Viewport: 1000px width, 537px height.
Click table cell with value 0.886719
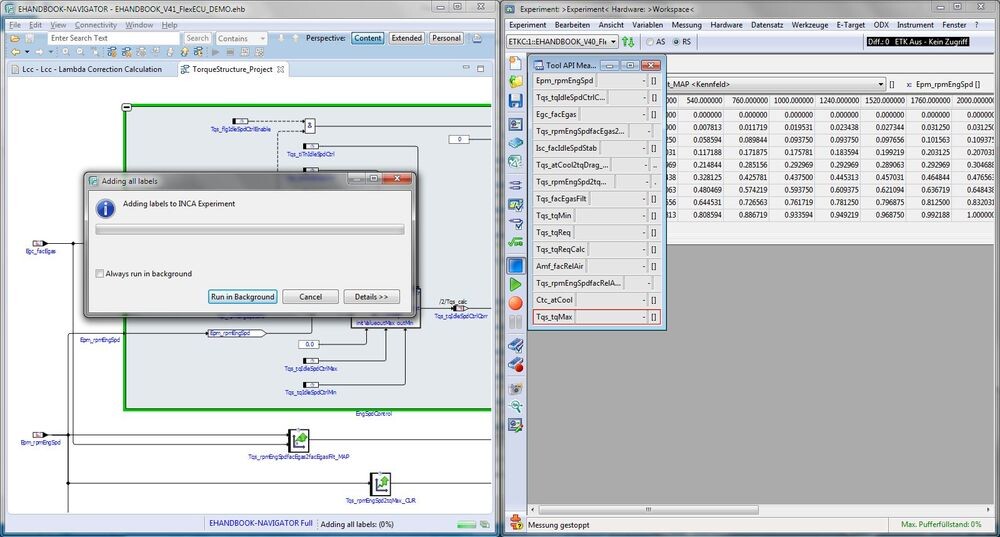tap(753, 215)
